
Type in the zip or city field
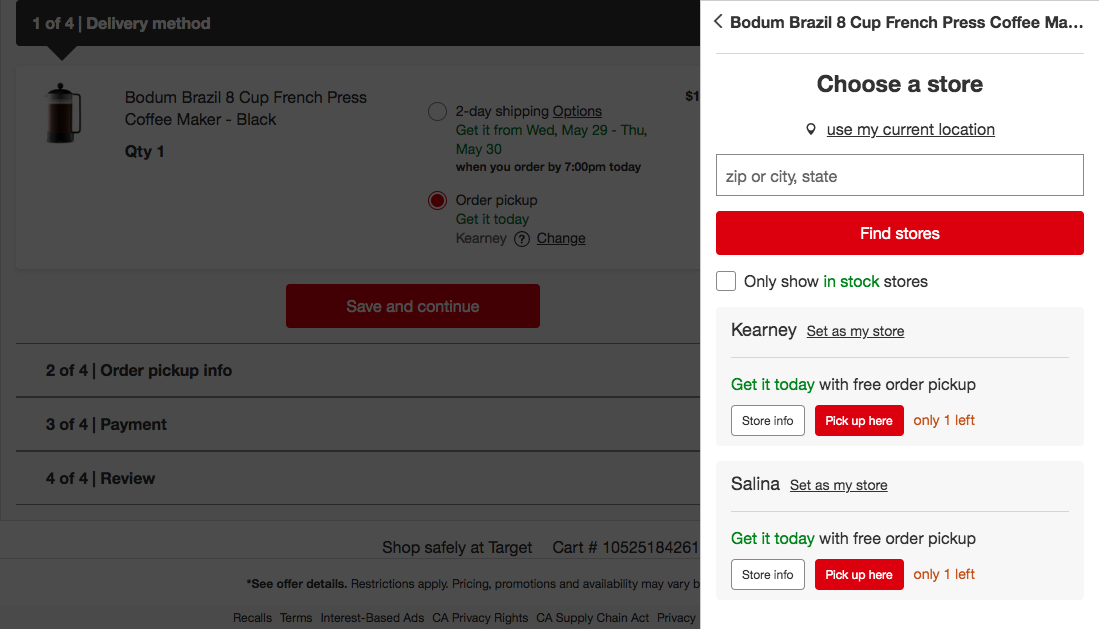point(899,176)
